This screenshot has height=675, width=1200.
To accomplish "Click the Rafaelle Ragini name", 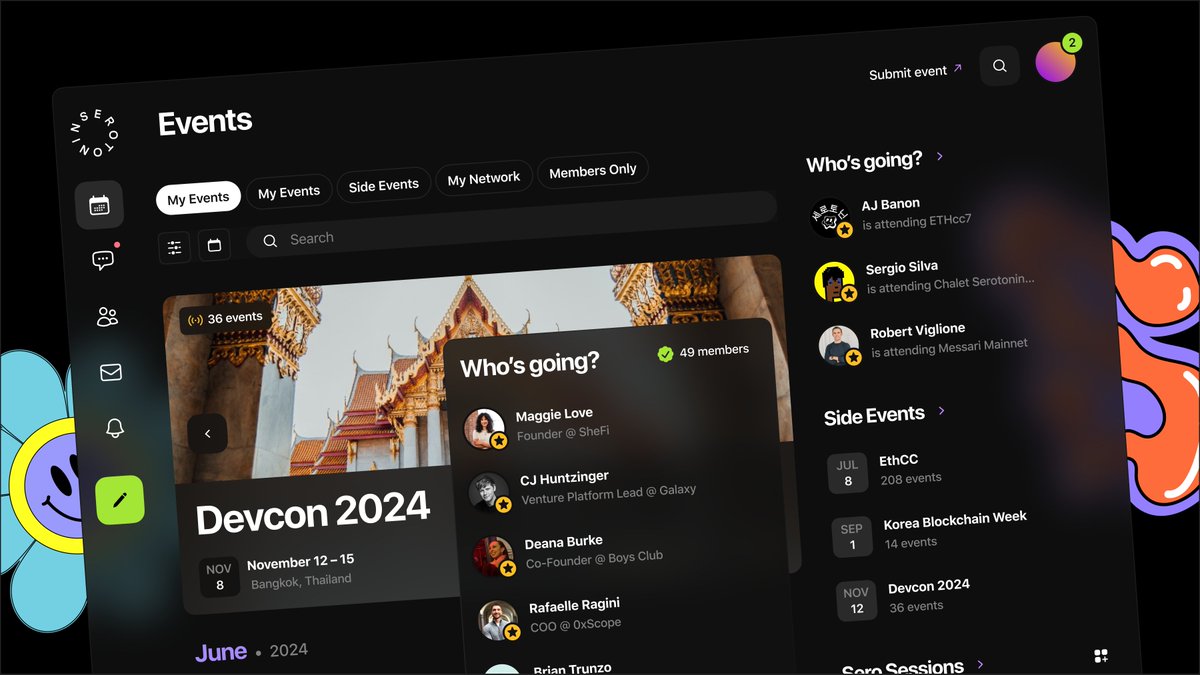I will pyautogui.click(x=574, y=605).
